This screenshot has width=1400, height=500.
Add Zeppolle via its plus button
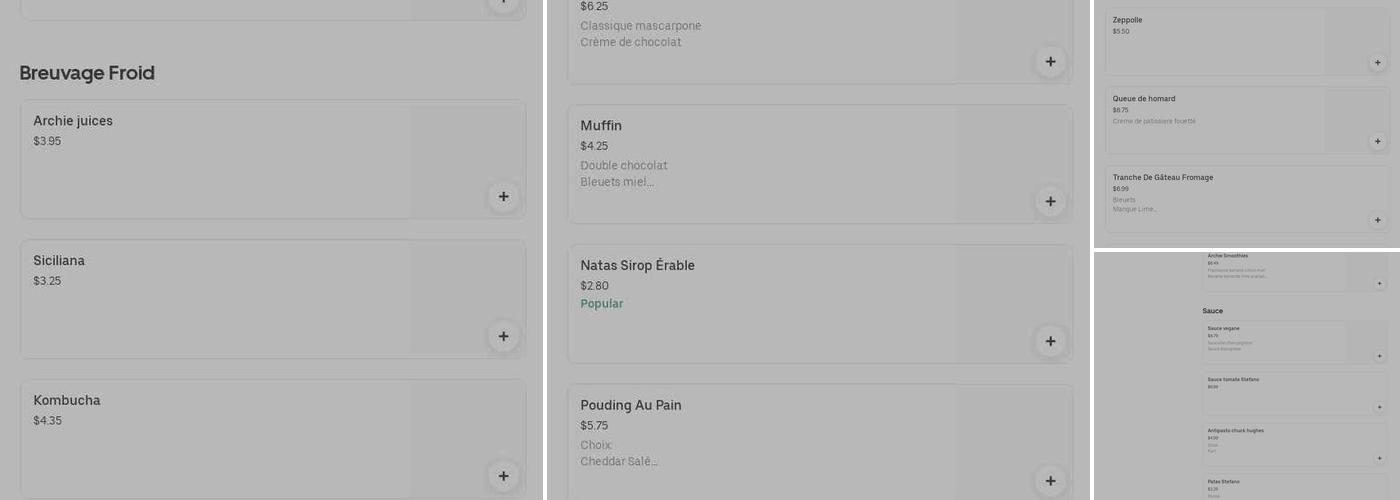click(x=1377, y=63)
